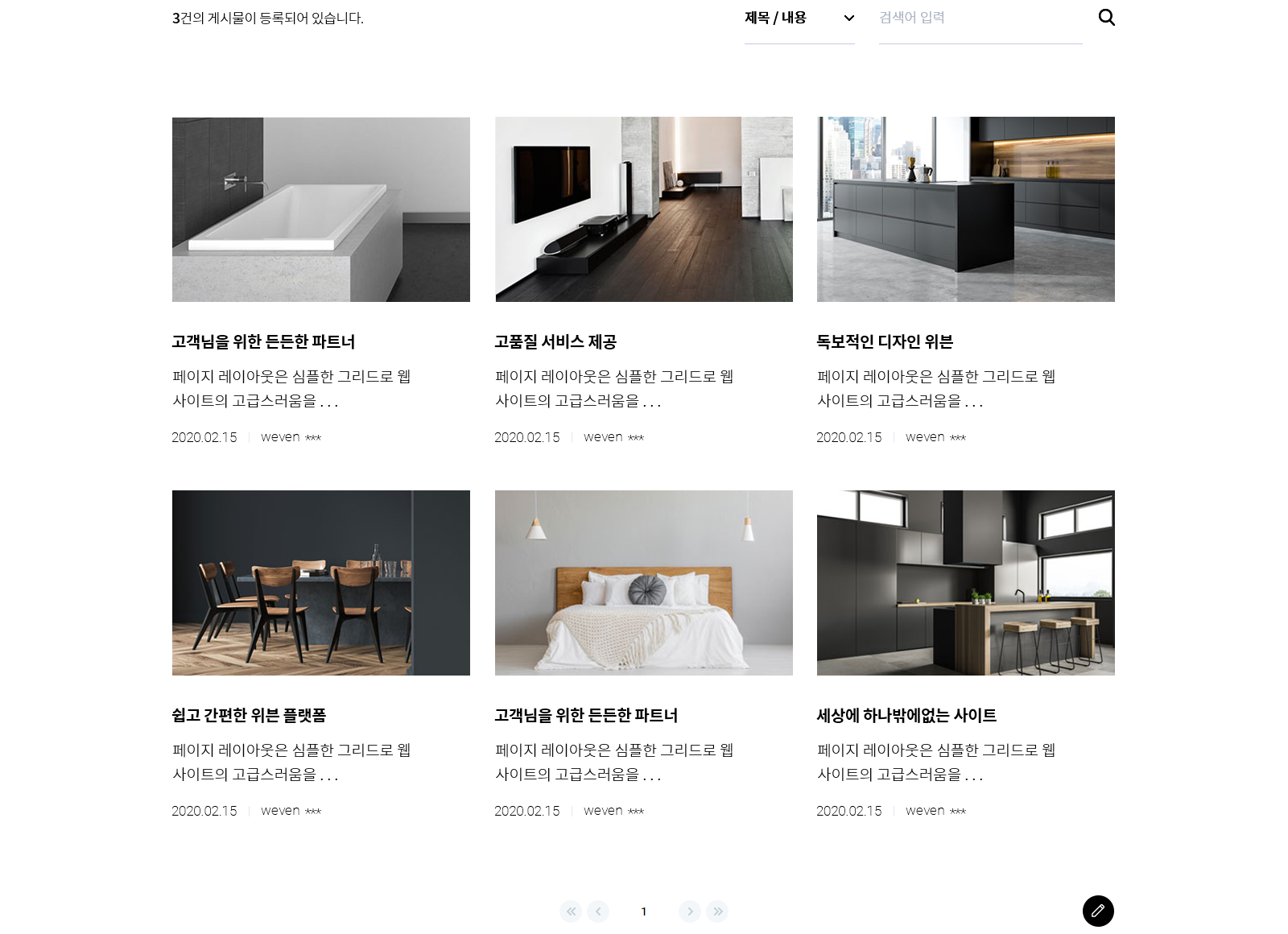Open the 제목 / 내용 search filter dropdown

(x=799, y=19)
